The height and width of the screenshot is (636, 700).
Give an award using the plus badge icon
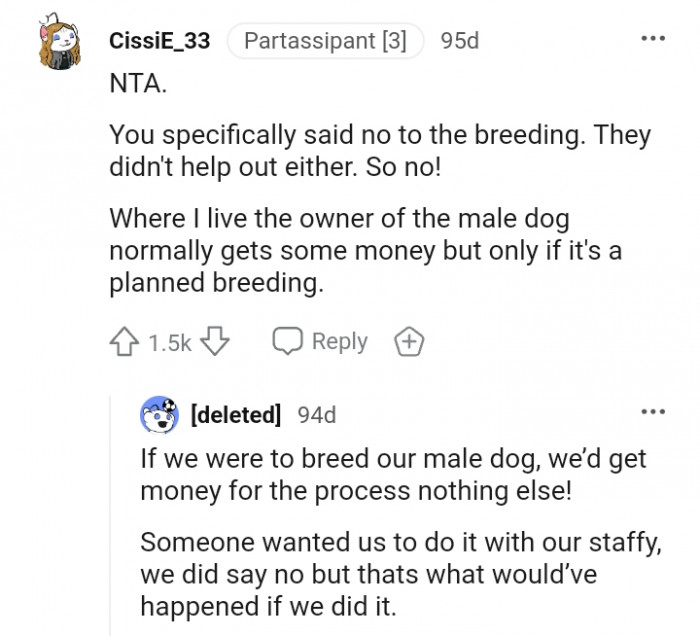407,342
